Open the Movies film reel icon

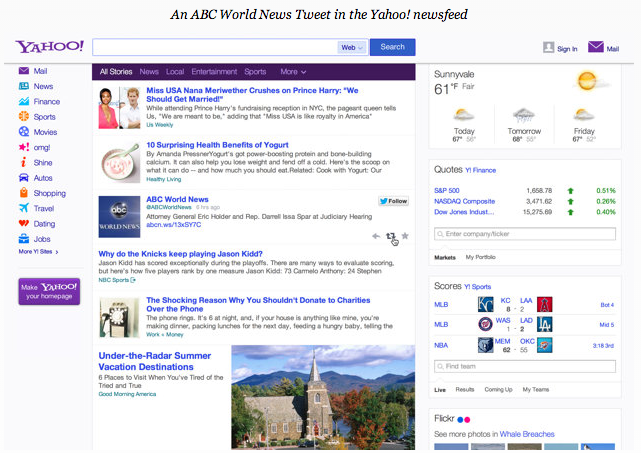coord(24,132)
